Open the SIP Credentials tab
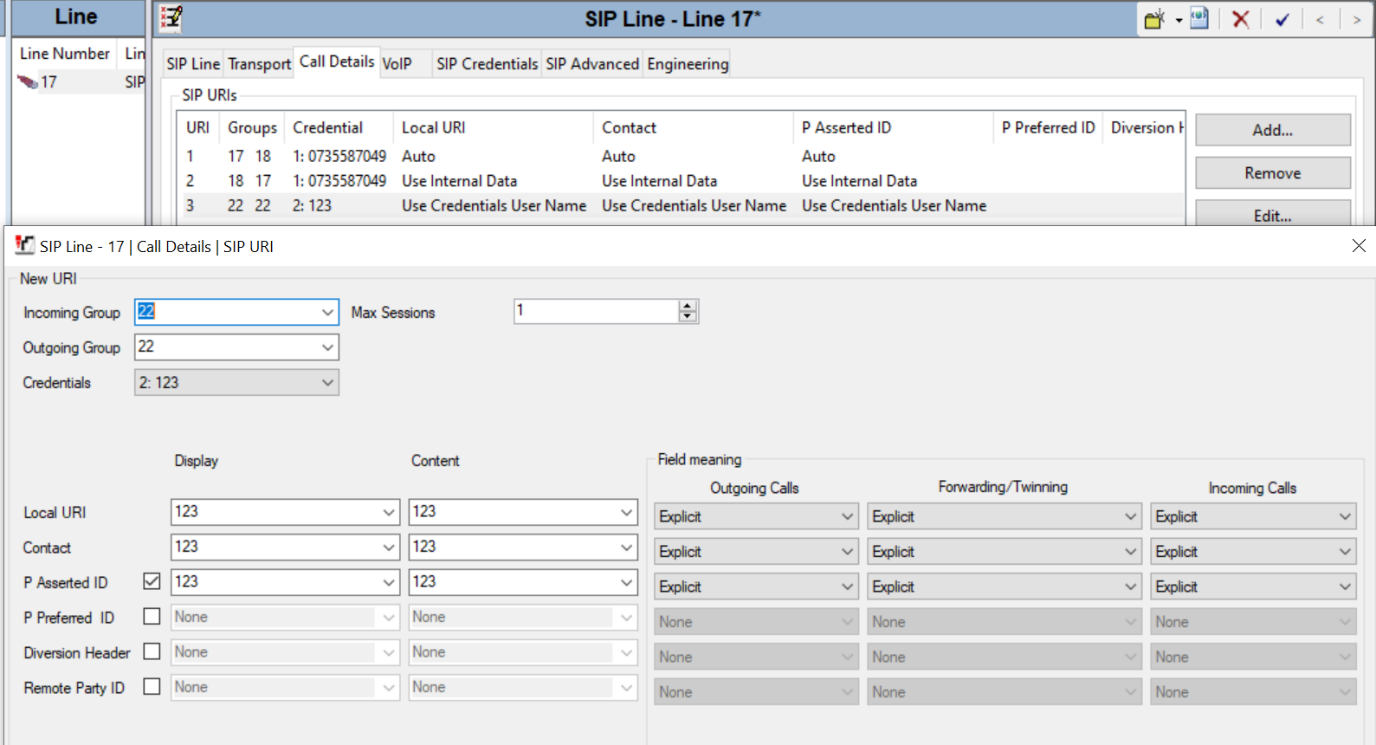The width and height of the screenshot is (1376, 745). tap(487, 64)
